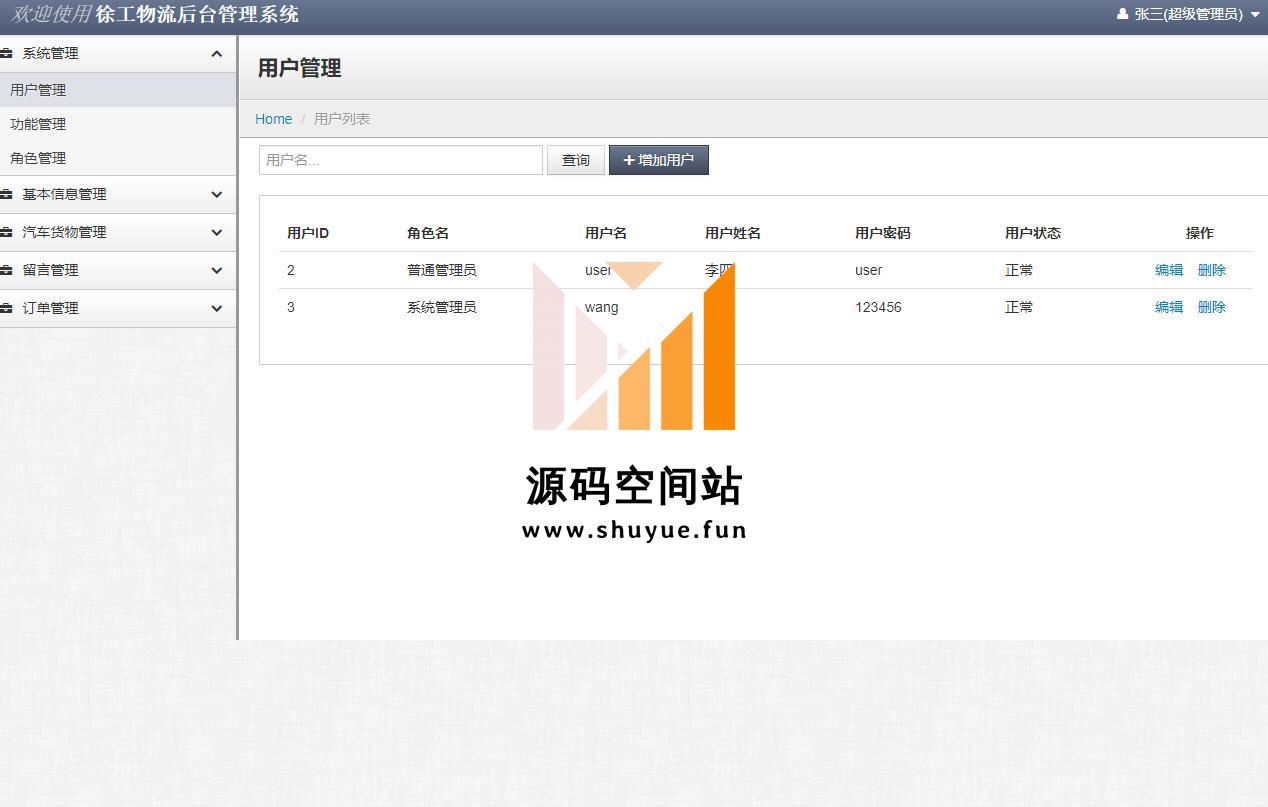The image size is (1268, 807).
Task: Select the wang username cell
Action: coord(602,307)
